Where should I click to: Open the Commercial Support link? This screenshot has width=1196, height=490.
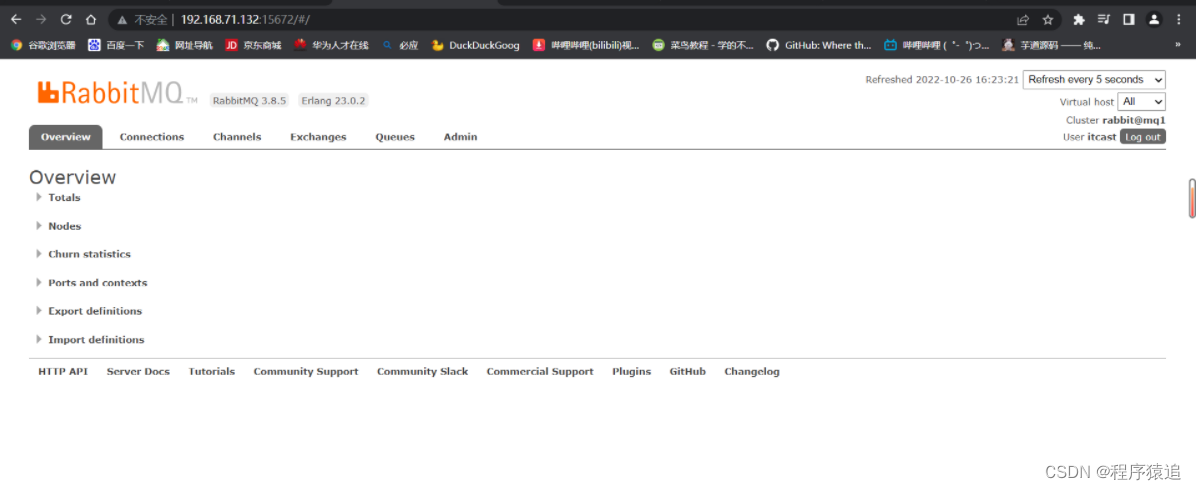tap(540, 372)
